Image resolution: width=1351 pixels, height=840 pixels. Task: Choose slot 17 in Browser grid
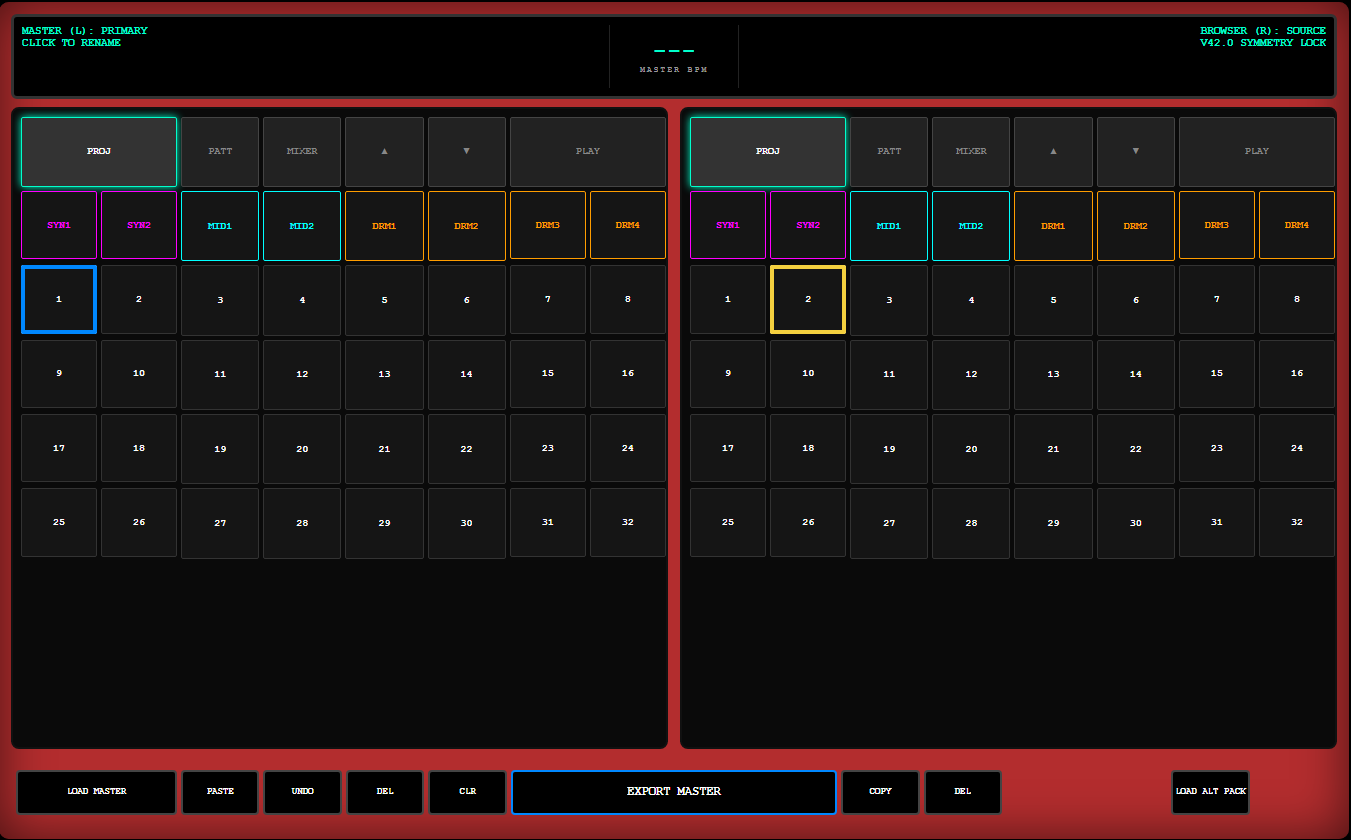pos(728,448)
